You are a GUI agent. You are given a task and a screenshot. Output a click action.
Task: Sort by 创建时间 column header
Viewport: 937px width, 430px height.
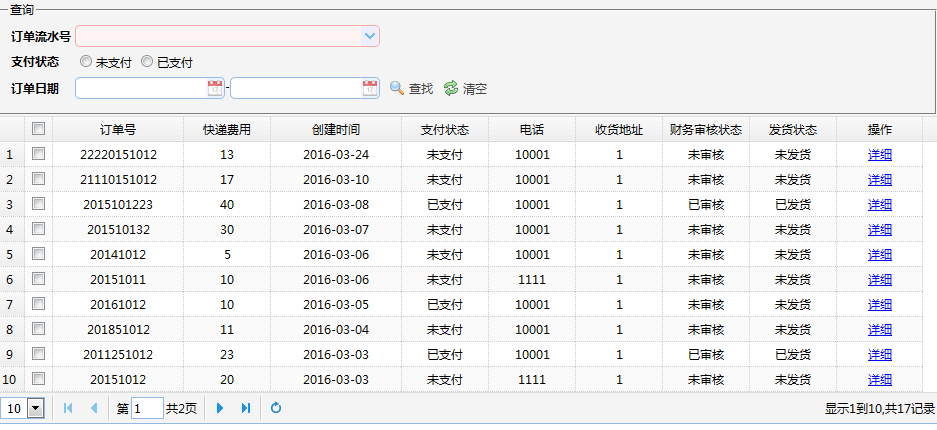(x=336, y=130)
